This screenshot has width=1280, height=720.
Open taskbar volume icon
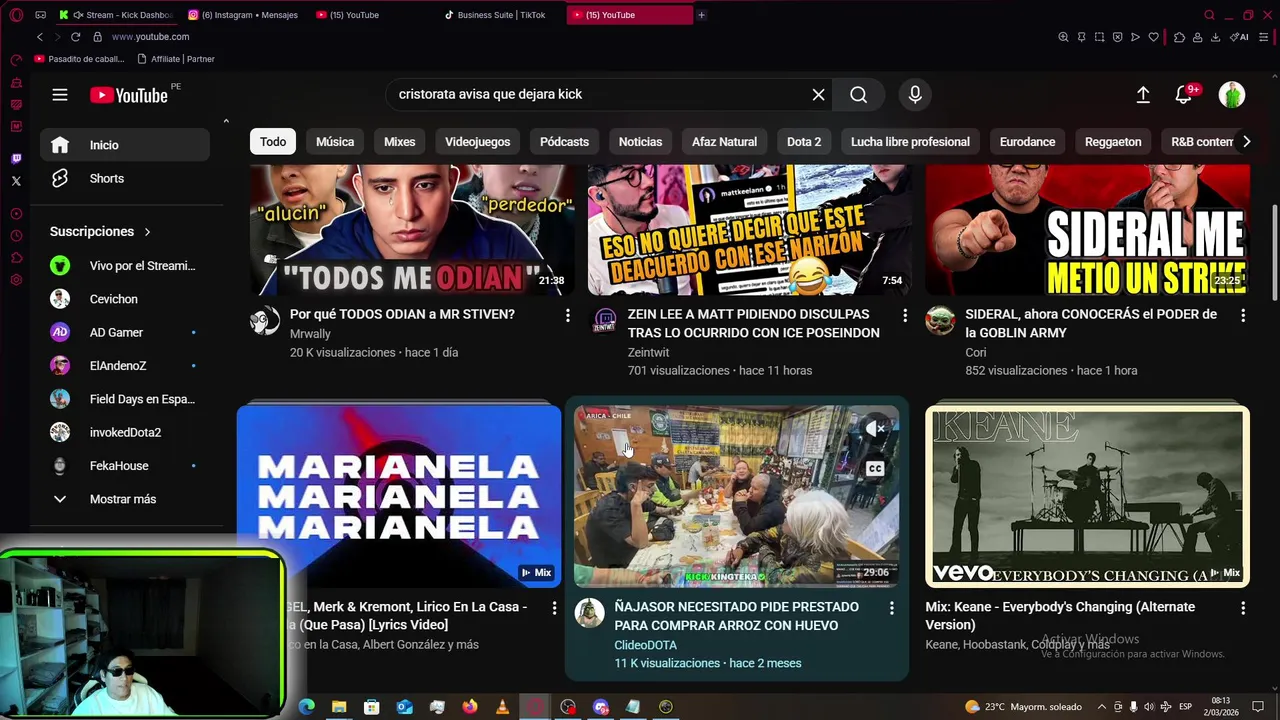point(1149,707)
